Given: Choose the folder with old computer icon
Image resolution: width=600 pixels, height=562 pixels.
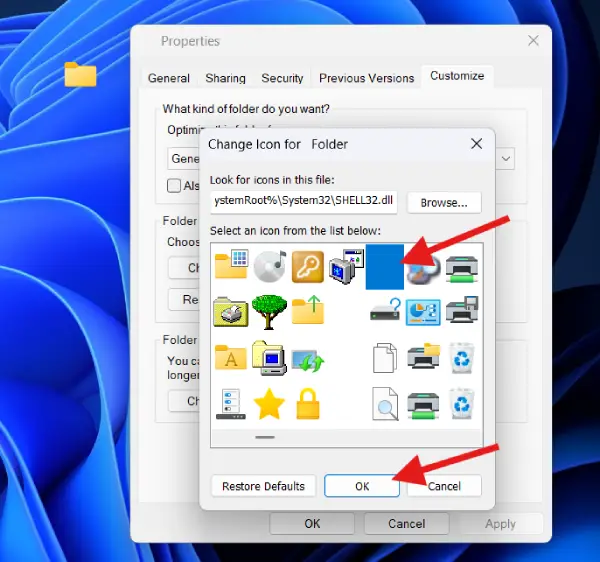Looking at the screenshot, I should tap(269, 358).
